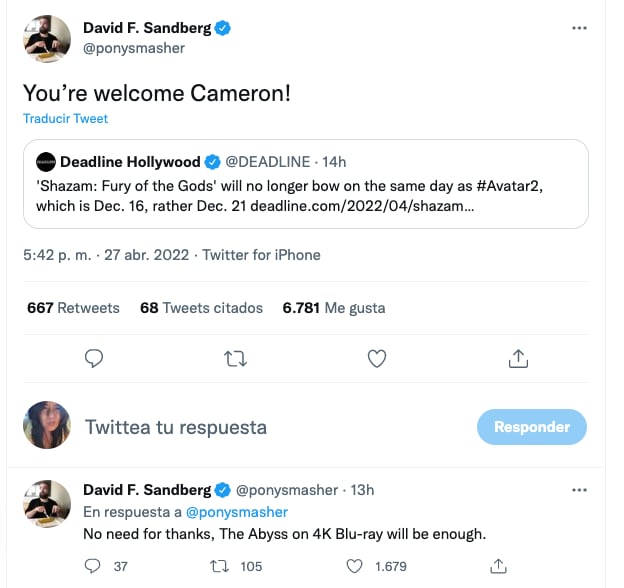624x588 pixels.
Task: Share the main tweet
Action: click(518, 358)
